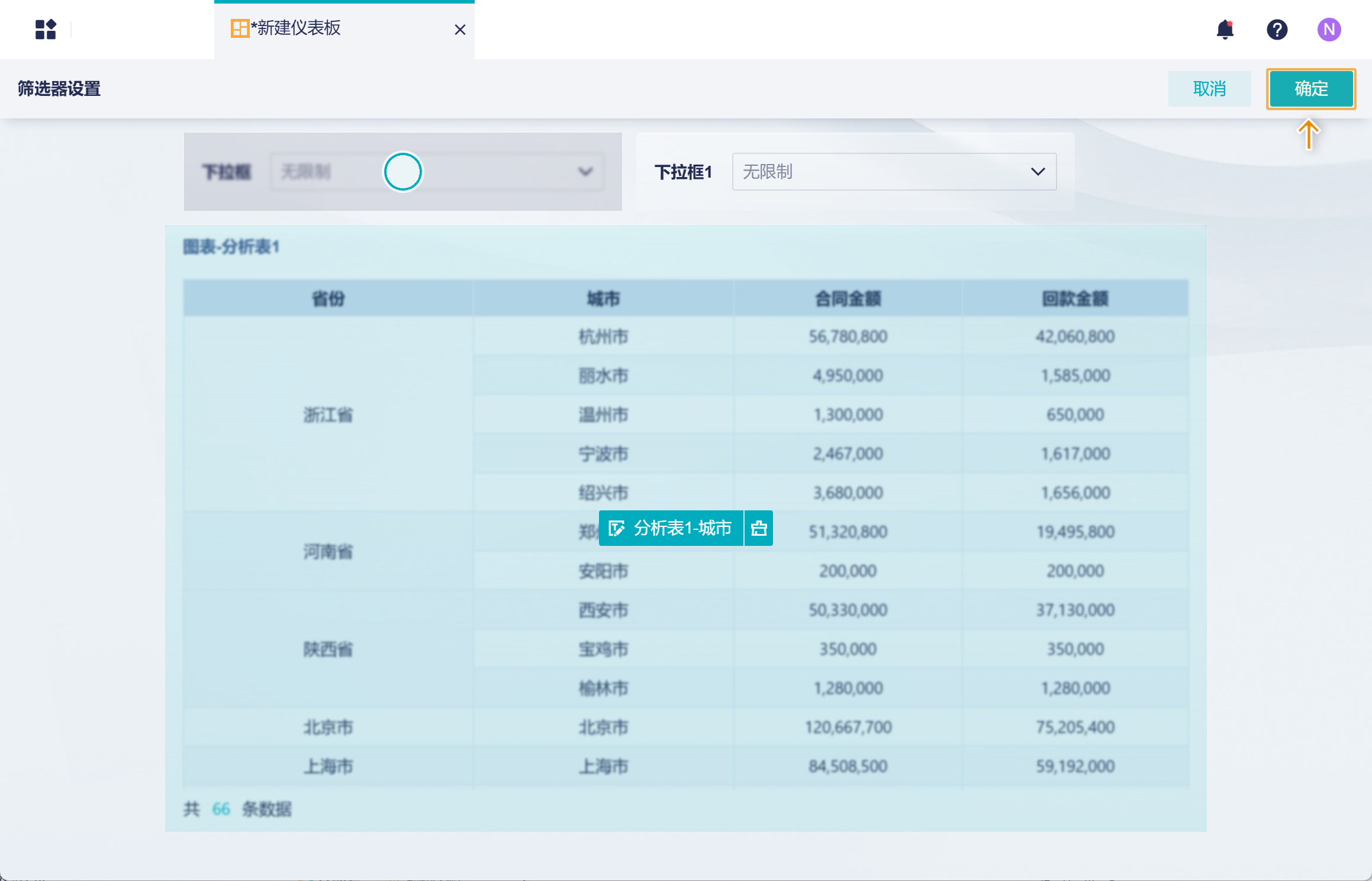The image size is (1372, 881).
Task: Click the 66 record count
Action: click(x=221, y=809)
